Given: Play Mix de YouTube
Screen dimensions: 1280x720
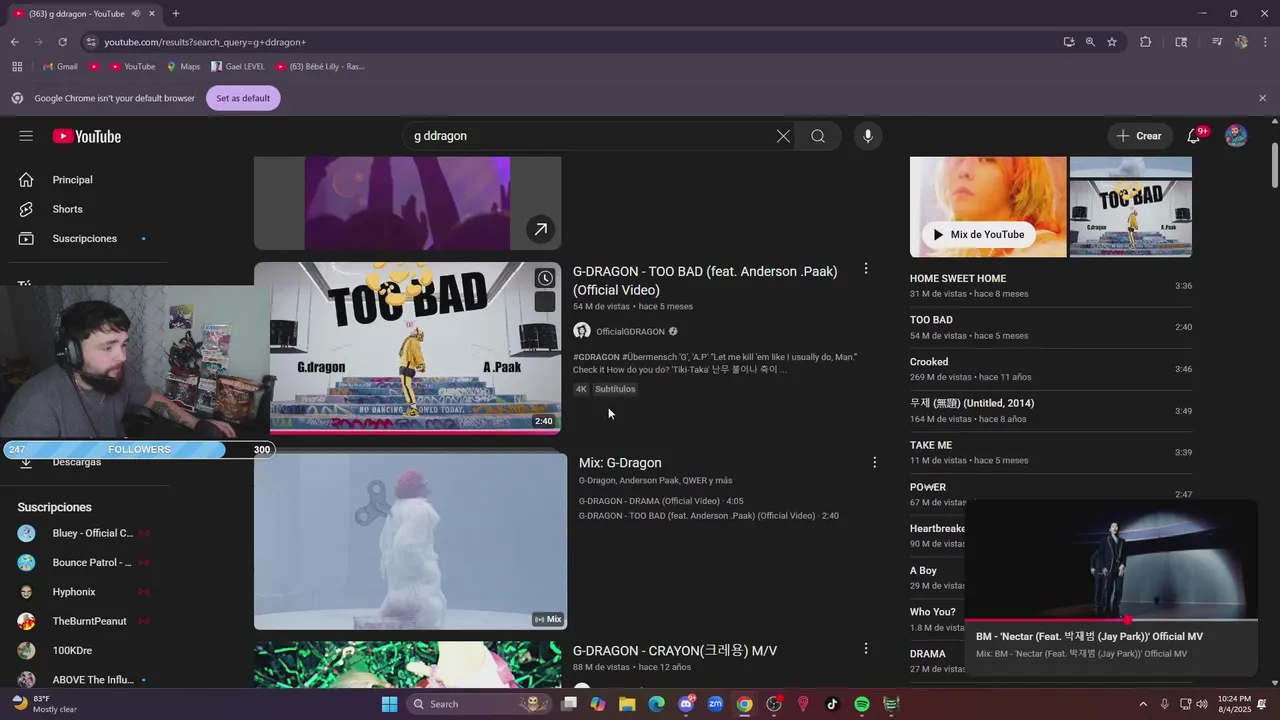Looking at the screenshot, I should pyautogui.click(x=980, y=234).
